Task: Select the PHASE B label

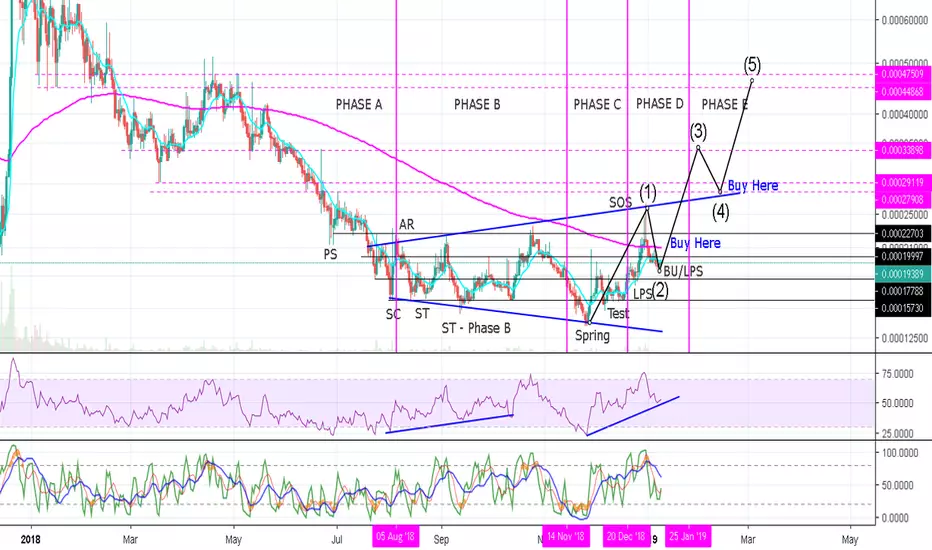Action: (477, 105)
